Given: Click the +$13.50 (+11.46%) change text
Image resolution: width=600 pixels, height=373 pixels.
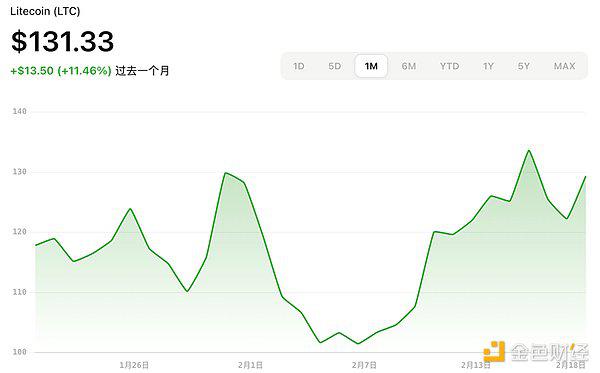Looking at the screenshot, I should tap(61, 71).
